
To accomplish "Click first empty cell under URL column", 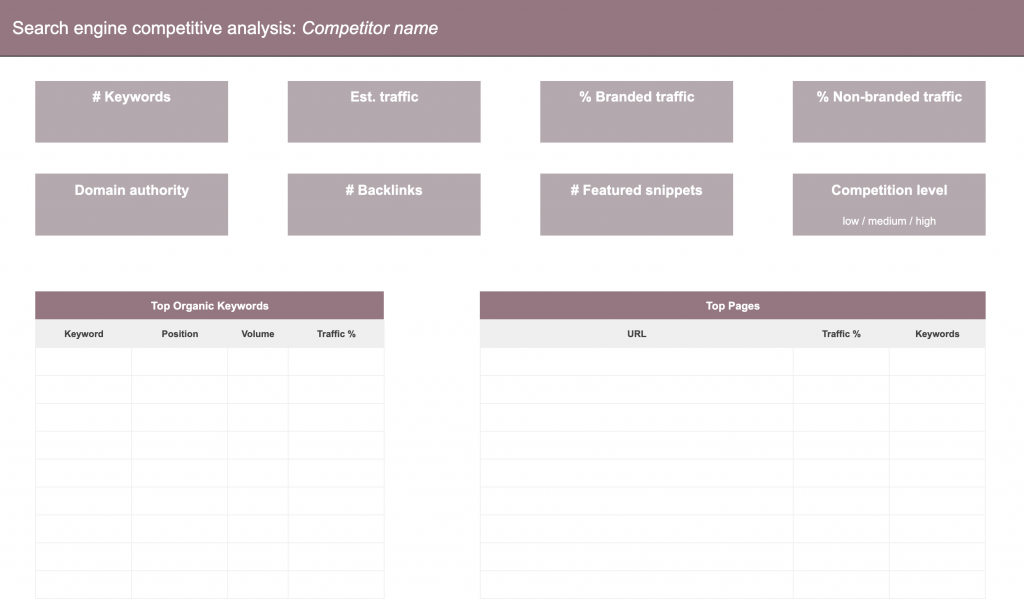I will pyautogui.click(x=636, y=362).
